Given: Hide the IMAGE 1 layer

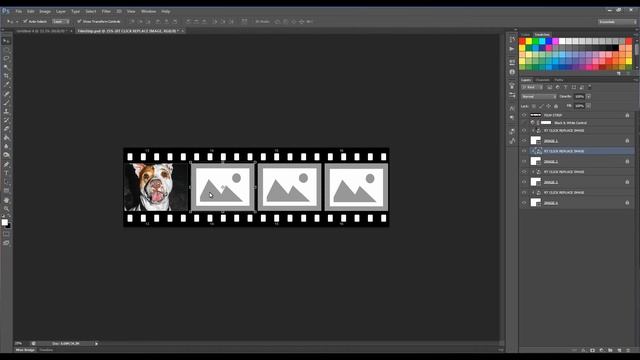Looking at the screenshot, I should coord(524,141).
